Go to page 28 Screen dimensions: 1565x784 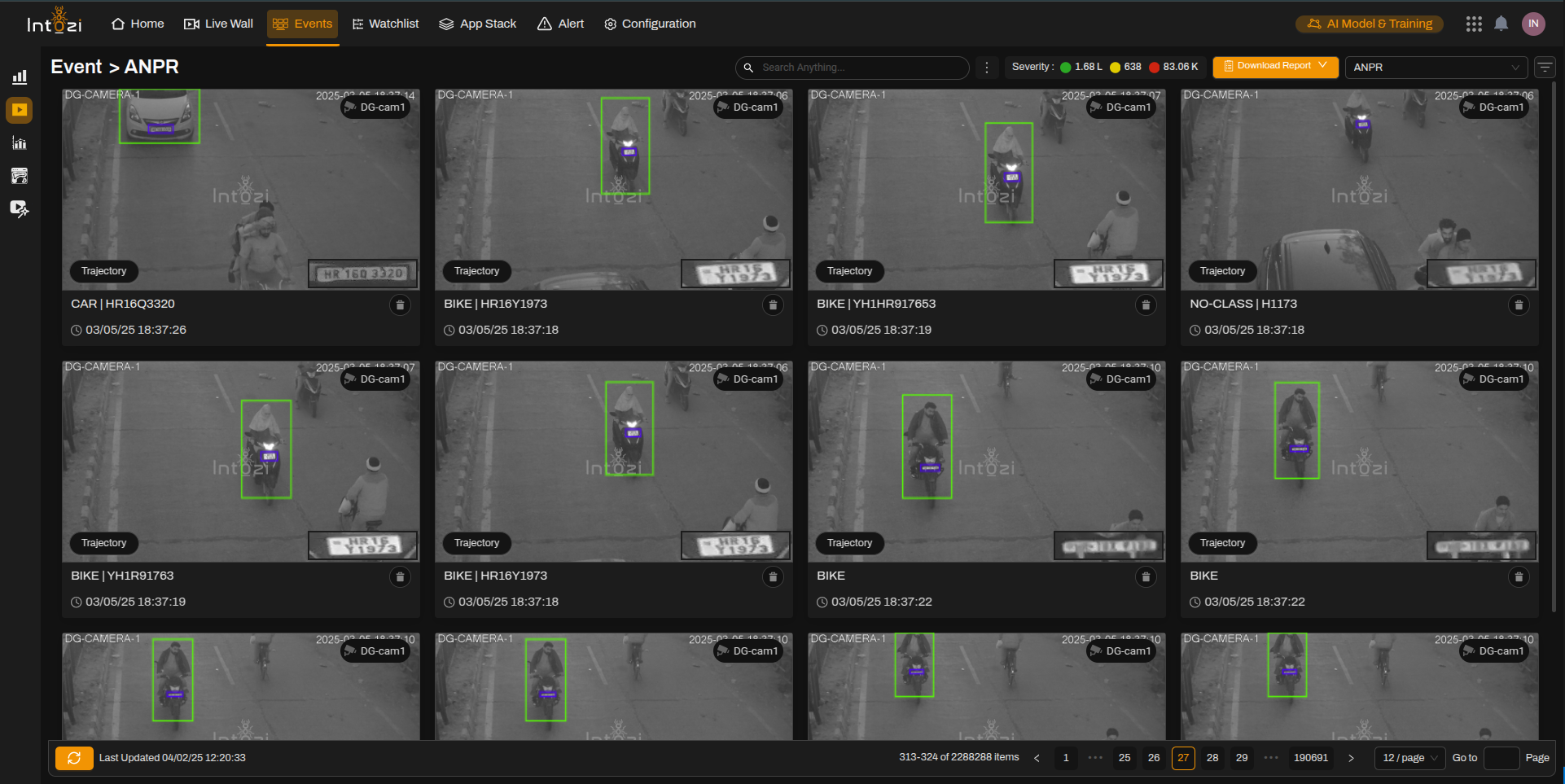click(1212, 758)
